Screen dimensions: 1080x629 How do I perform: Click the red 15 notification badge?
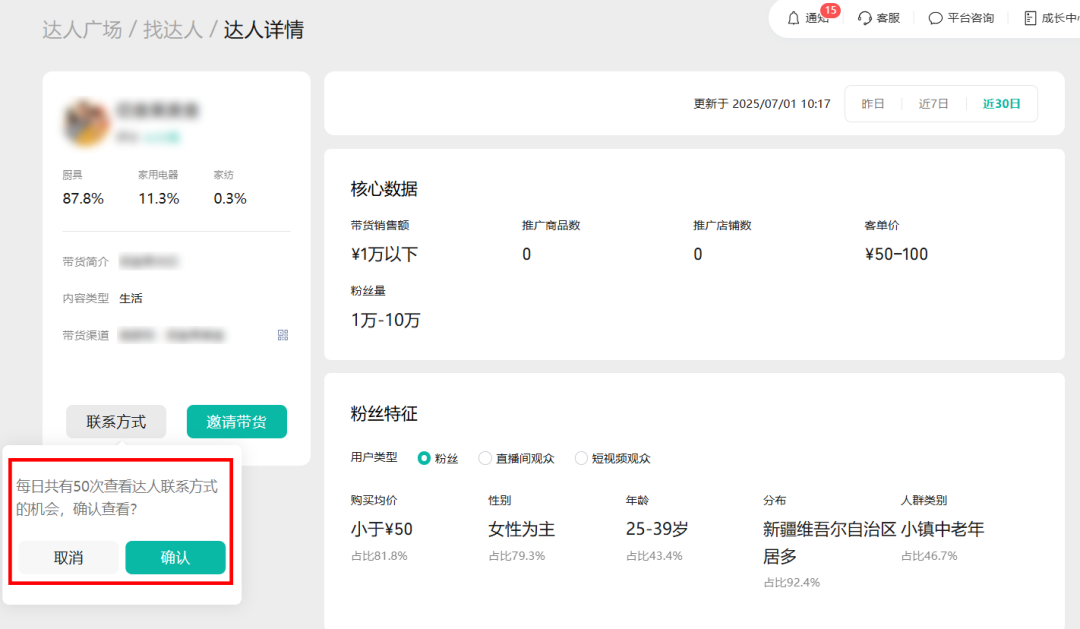830,10
